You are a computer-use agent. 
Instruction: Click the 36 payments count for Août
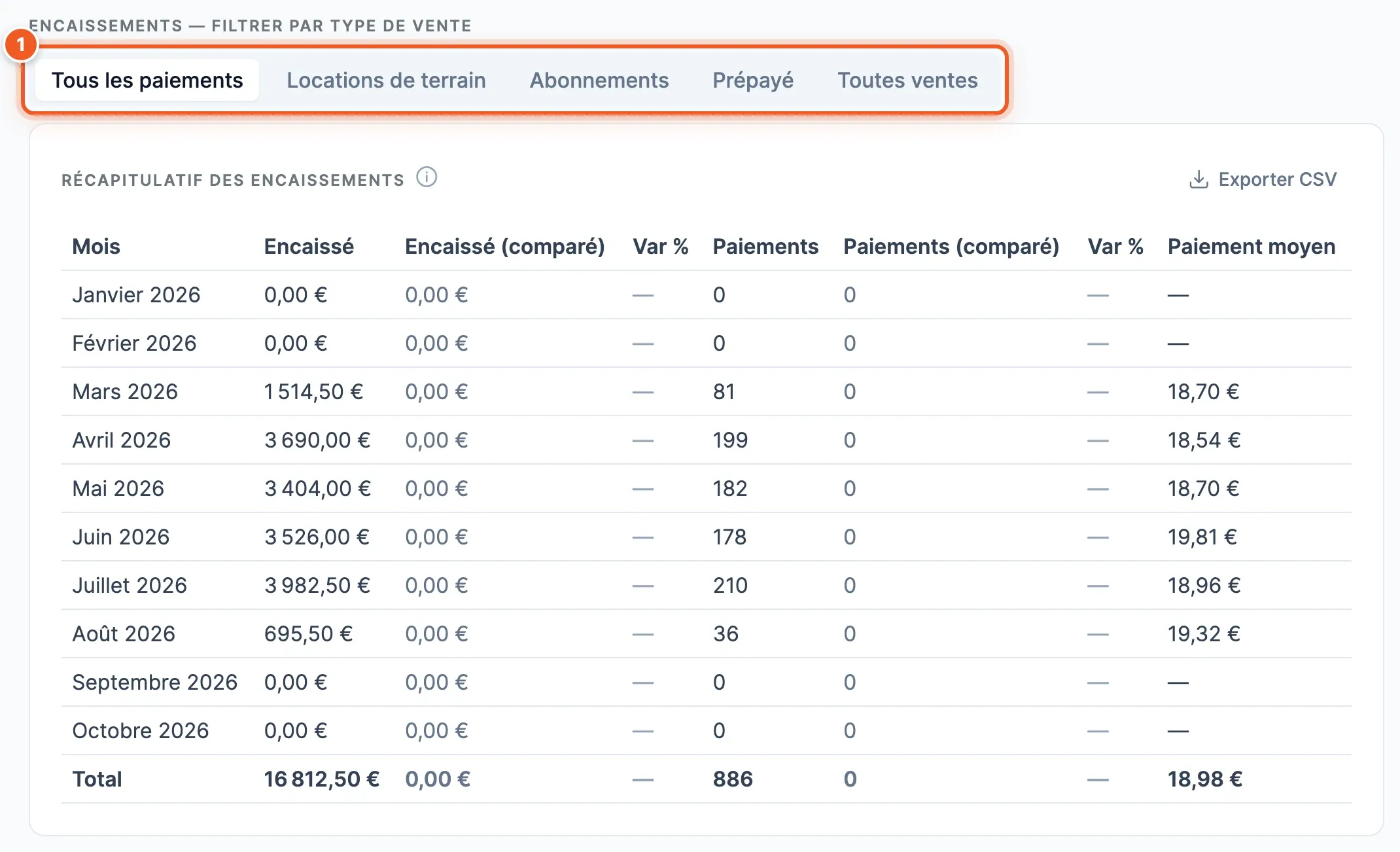coord(726,633)
